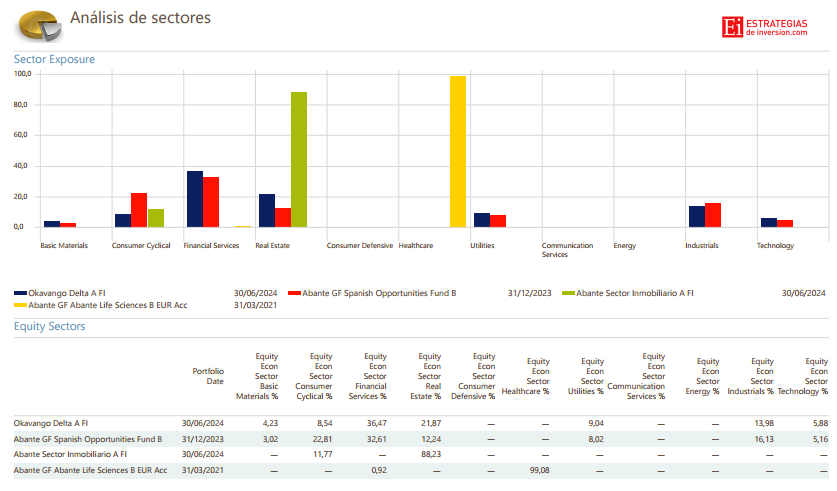Image resolution: width=837 pixels, height=491 pixels.
Task: Click Abante Sector Inmobiliario A FI row name
Action: [x=70, y=454]
